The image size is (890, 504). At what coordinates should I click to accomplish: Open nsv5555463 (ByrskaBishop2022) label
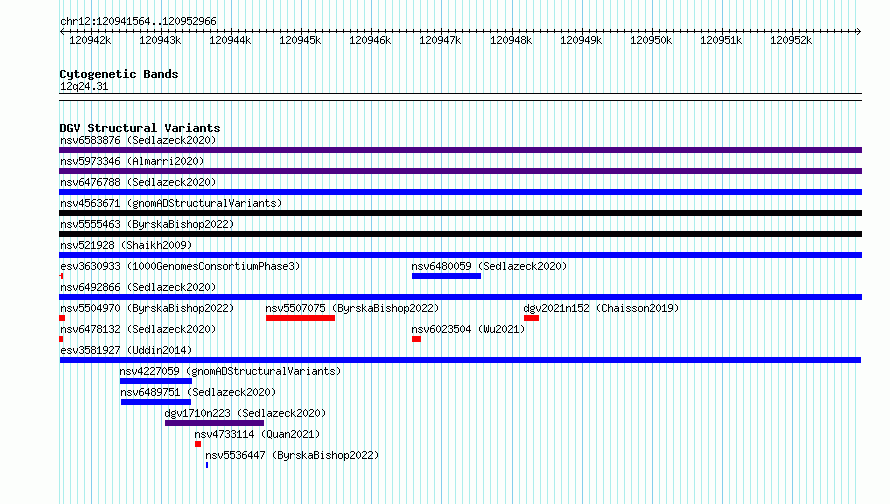click(147, 224)
